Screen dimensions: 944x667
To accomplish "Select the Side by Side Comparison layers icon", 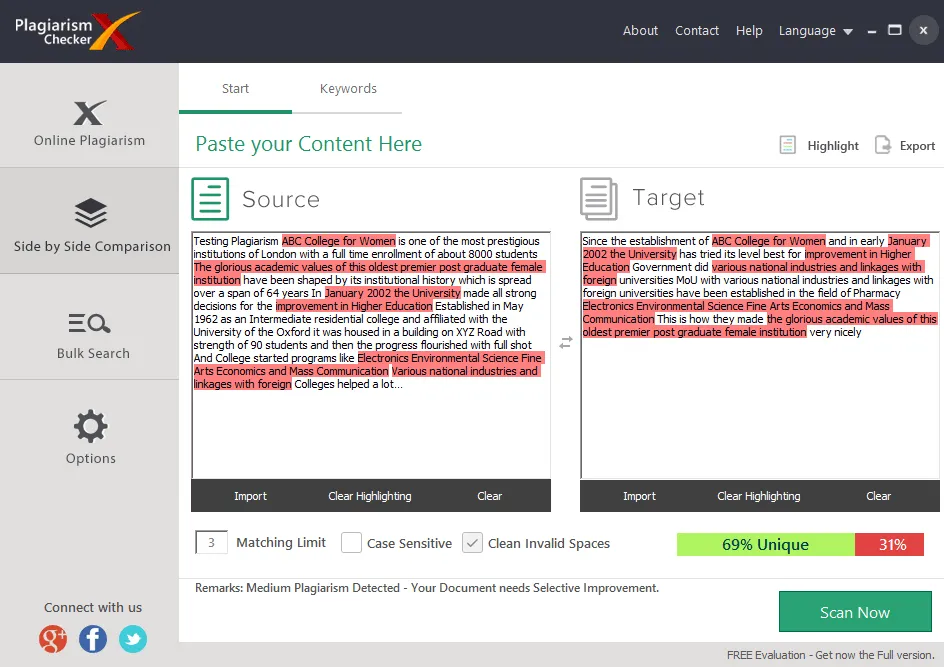I will (x=91, y=213).
